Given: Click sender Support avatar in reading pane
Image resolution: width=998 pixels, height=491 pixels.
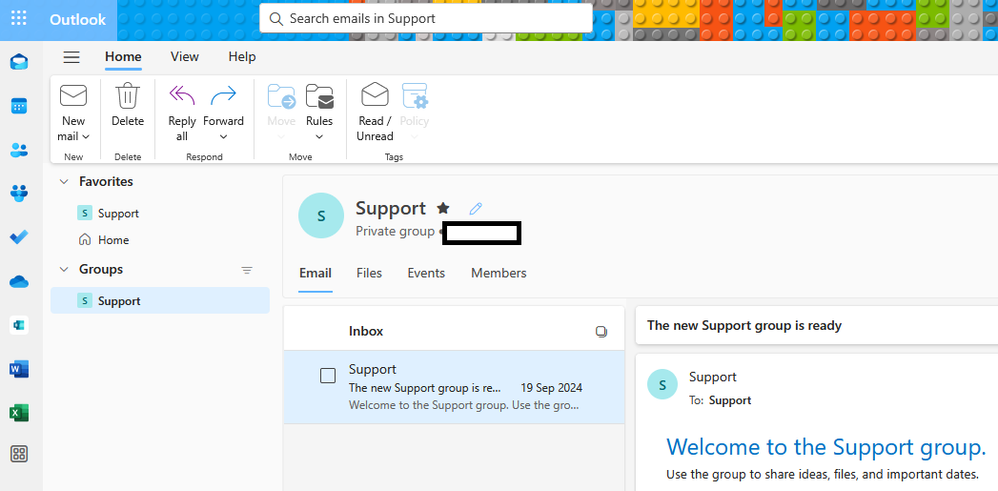Looking at the screenshot, I should [663, 385].
